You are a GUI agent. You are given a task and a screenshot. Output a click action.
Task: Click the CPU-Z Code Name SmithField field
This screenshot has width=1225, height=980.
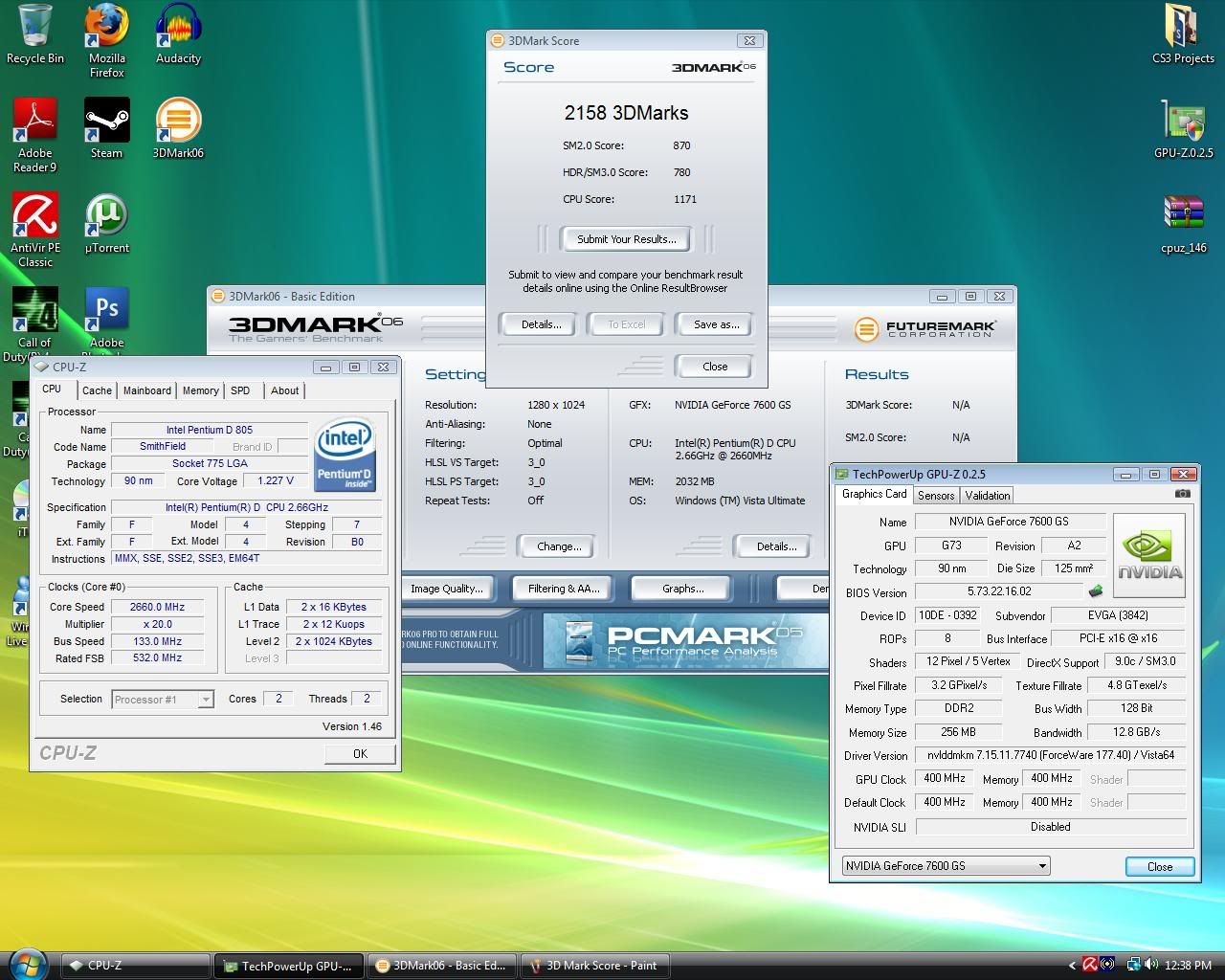tap(163, 446)
